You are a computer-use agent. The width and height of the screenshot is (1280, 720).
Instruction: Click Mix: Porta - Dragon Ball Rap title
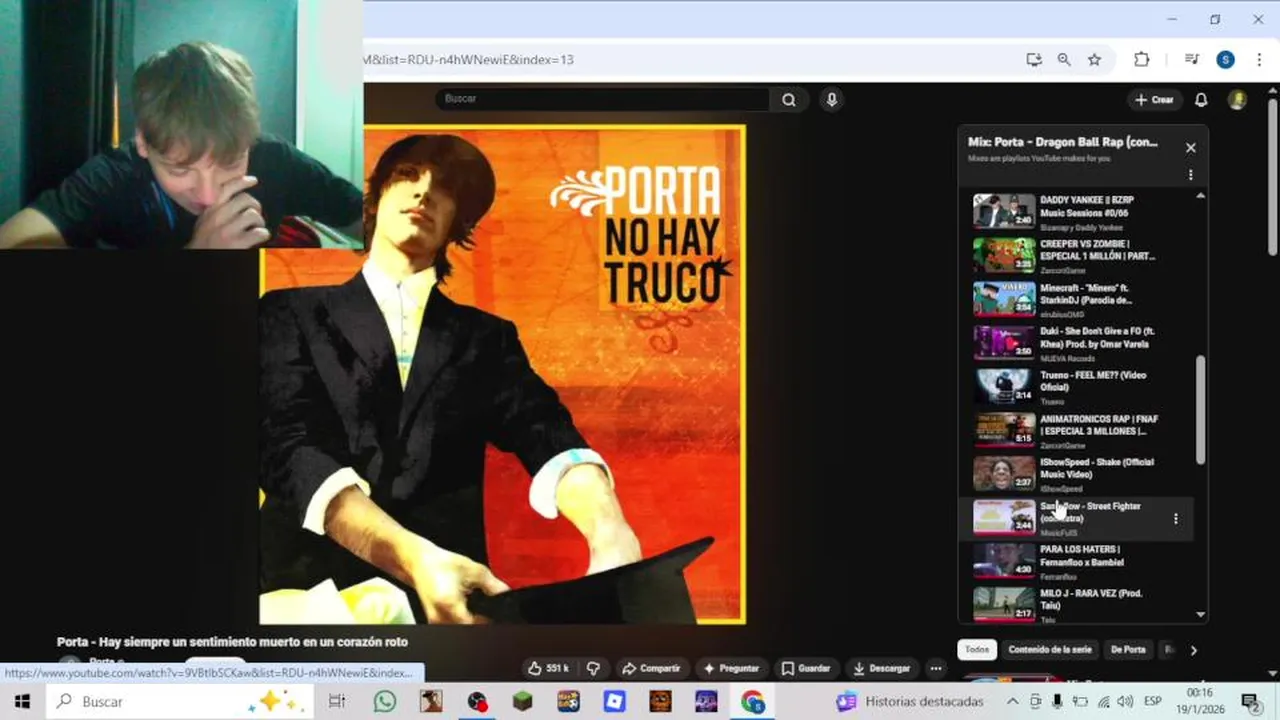pos(1063,142)
